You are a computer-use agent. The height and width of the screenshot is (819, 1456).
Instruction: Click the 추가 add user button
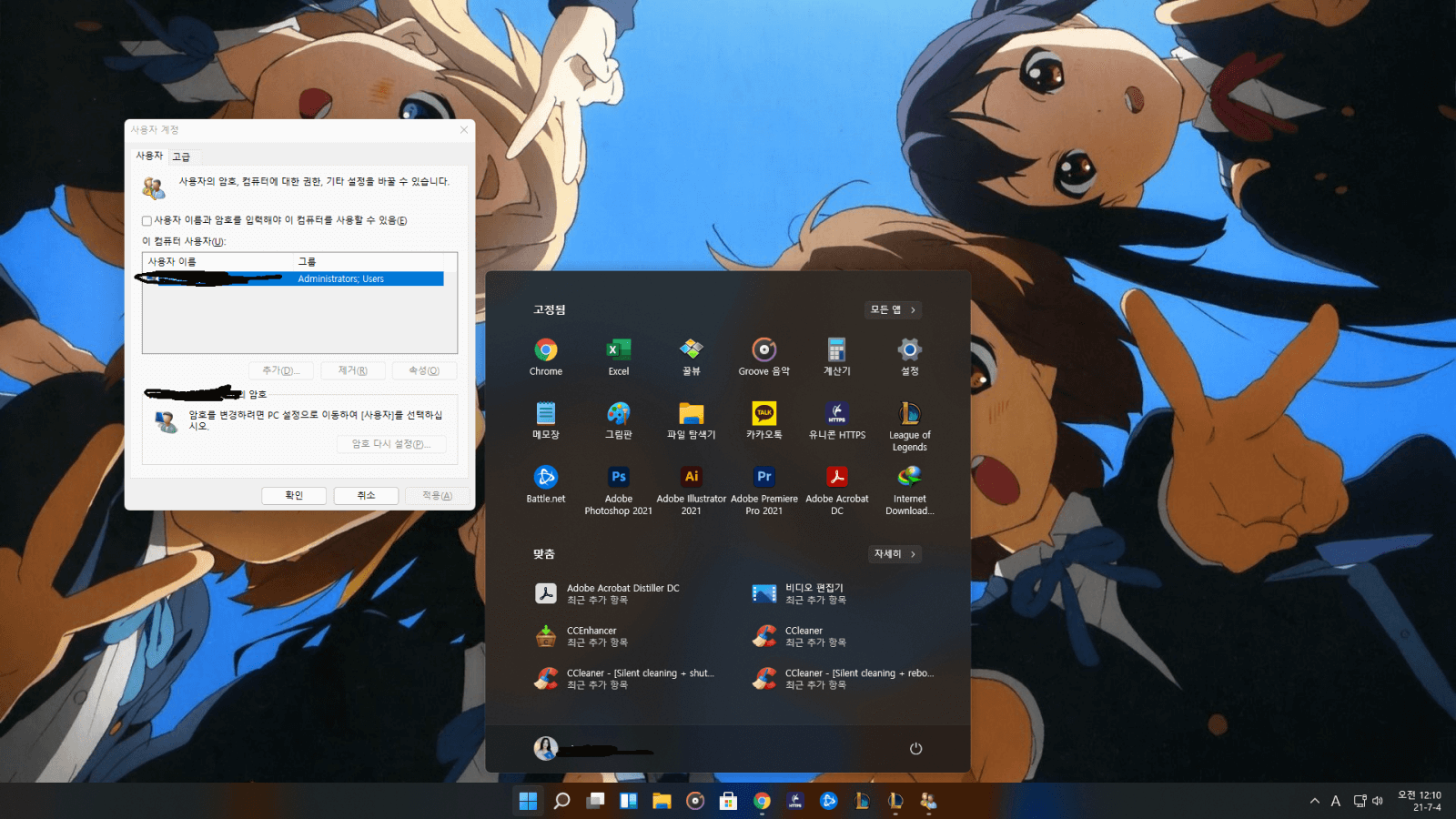coord(281,370)
